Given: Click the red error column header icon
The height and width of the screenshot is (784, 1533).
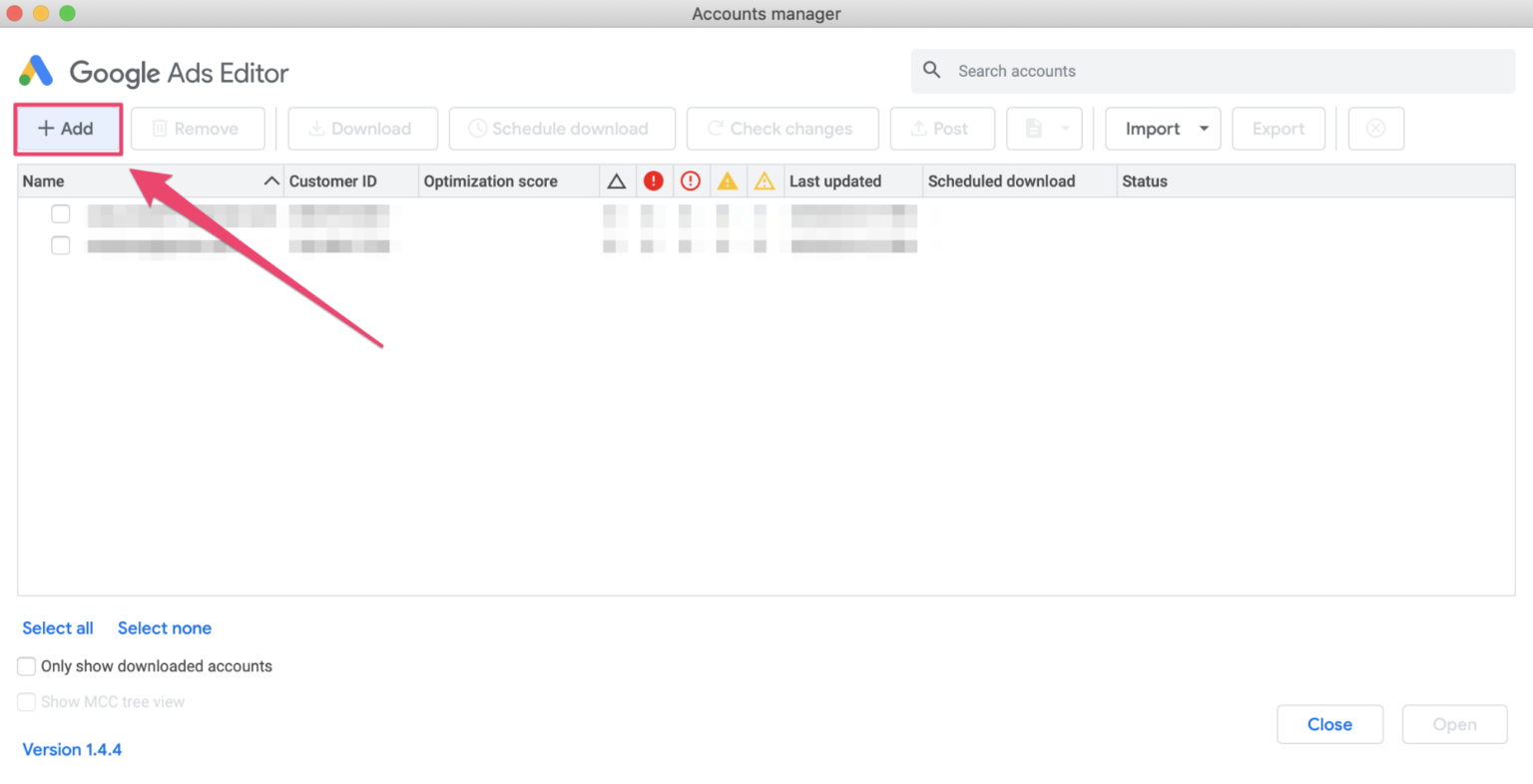Looking at the screenshot, I should [x=654, y=181].
